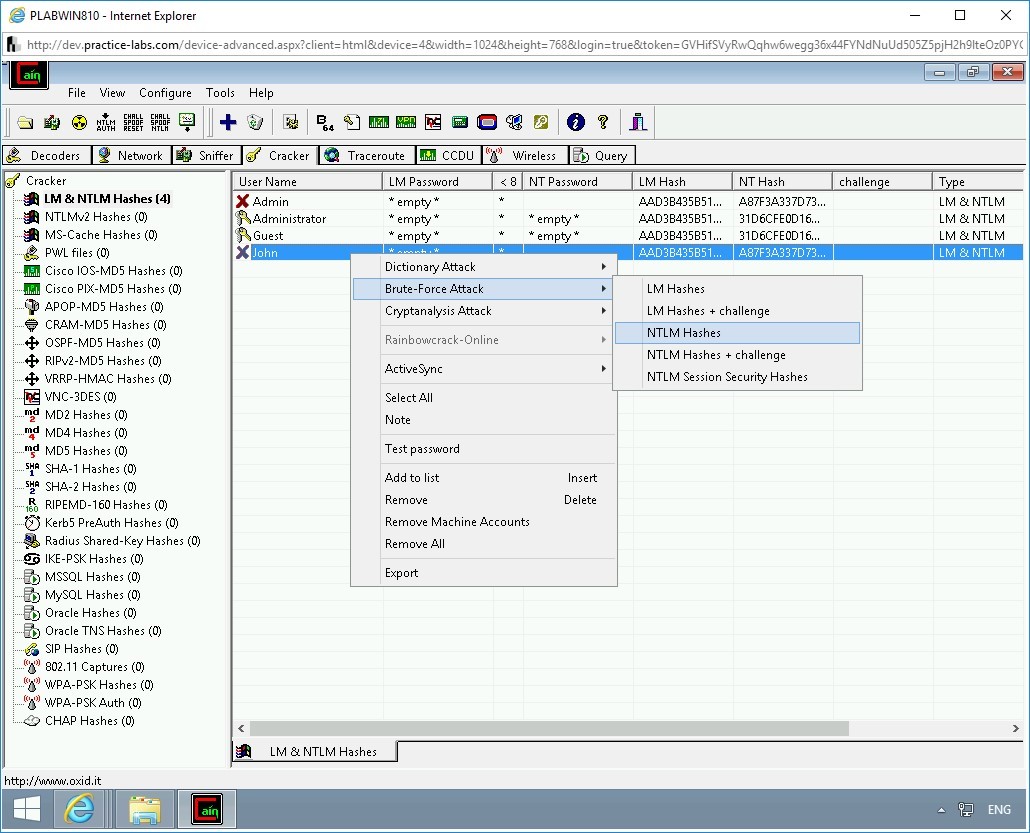Switch to the Traceroute tab
The height and width of the screenshot is (833, 1030).
coord(366,155)
